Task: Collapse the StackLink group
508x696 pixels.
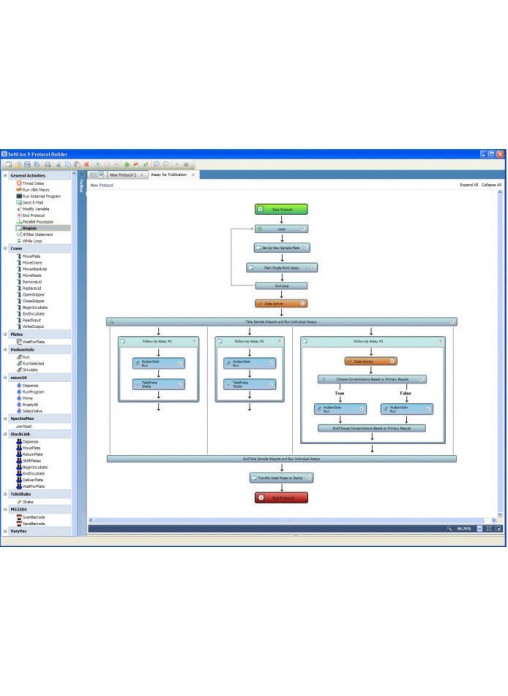Action: click(6, 434)
